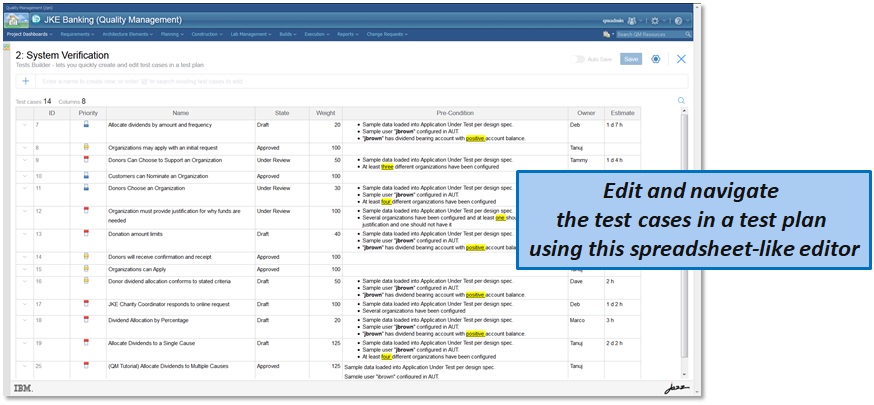The width and height of the screenshot is (874, 405).
Task: Sort by the State column header
Action: click(282, 113)
